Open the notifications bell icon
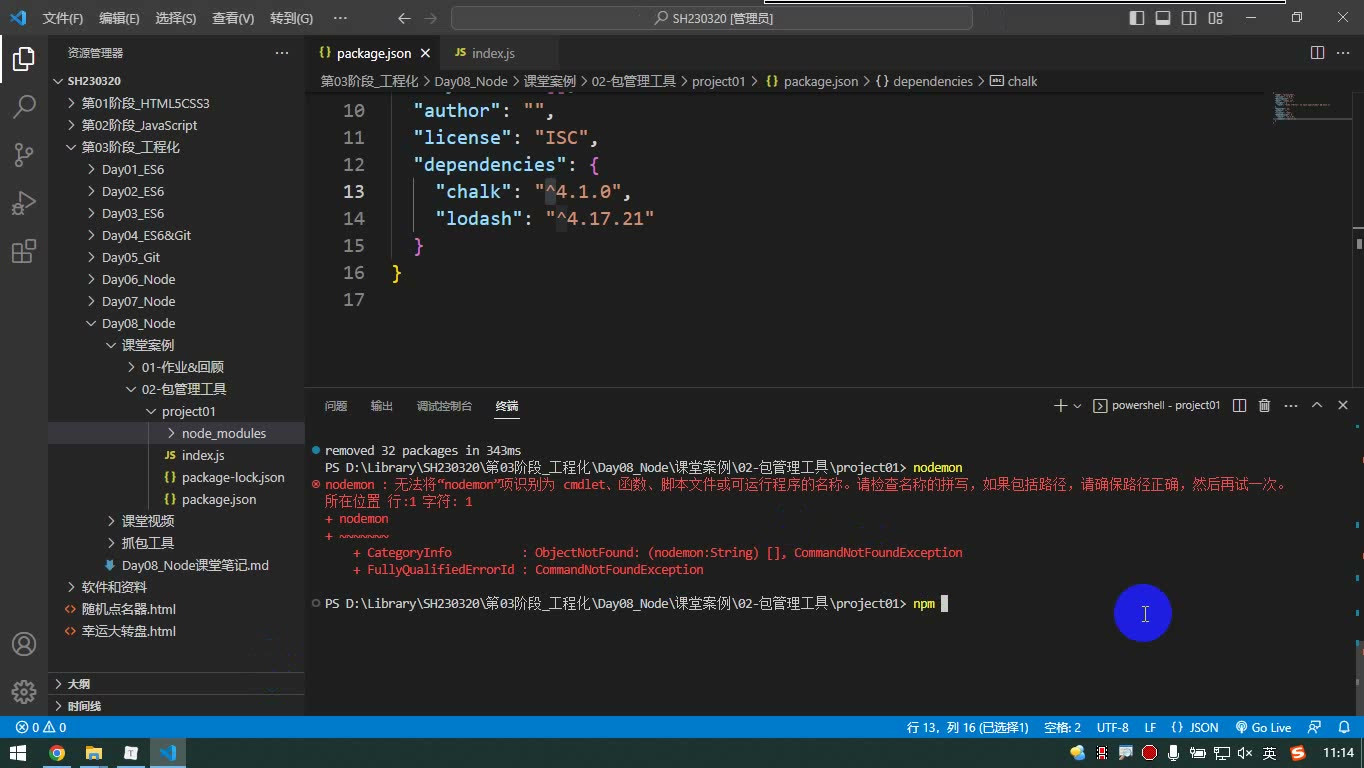This screenshot has width=1364, height=768. (1345, 727)
